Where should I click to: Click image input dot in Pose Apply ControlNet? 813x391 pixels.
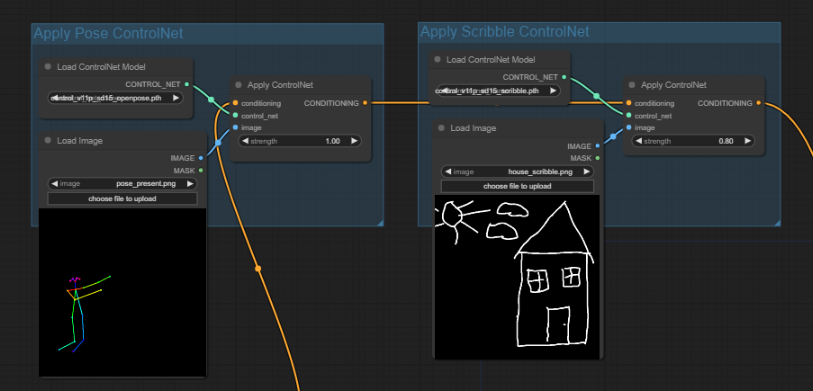point(235,128)
